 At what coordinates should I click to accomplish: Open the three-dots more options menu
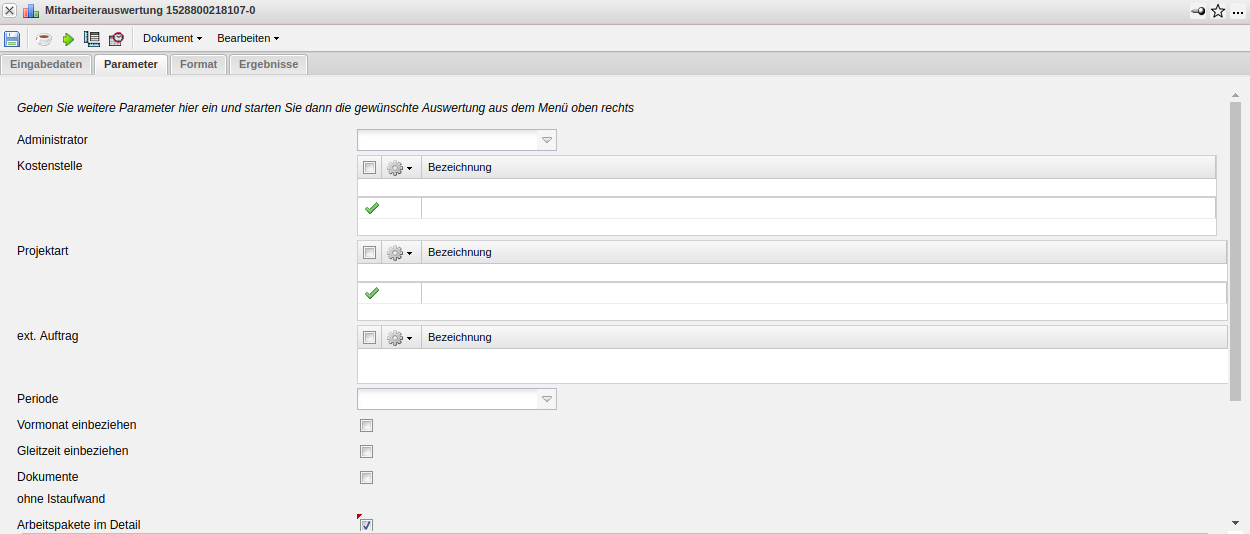1238,11
